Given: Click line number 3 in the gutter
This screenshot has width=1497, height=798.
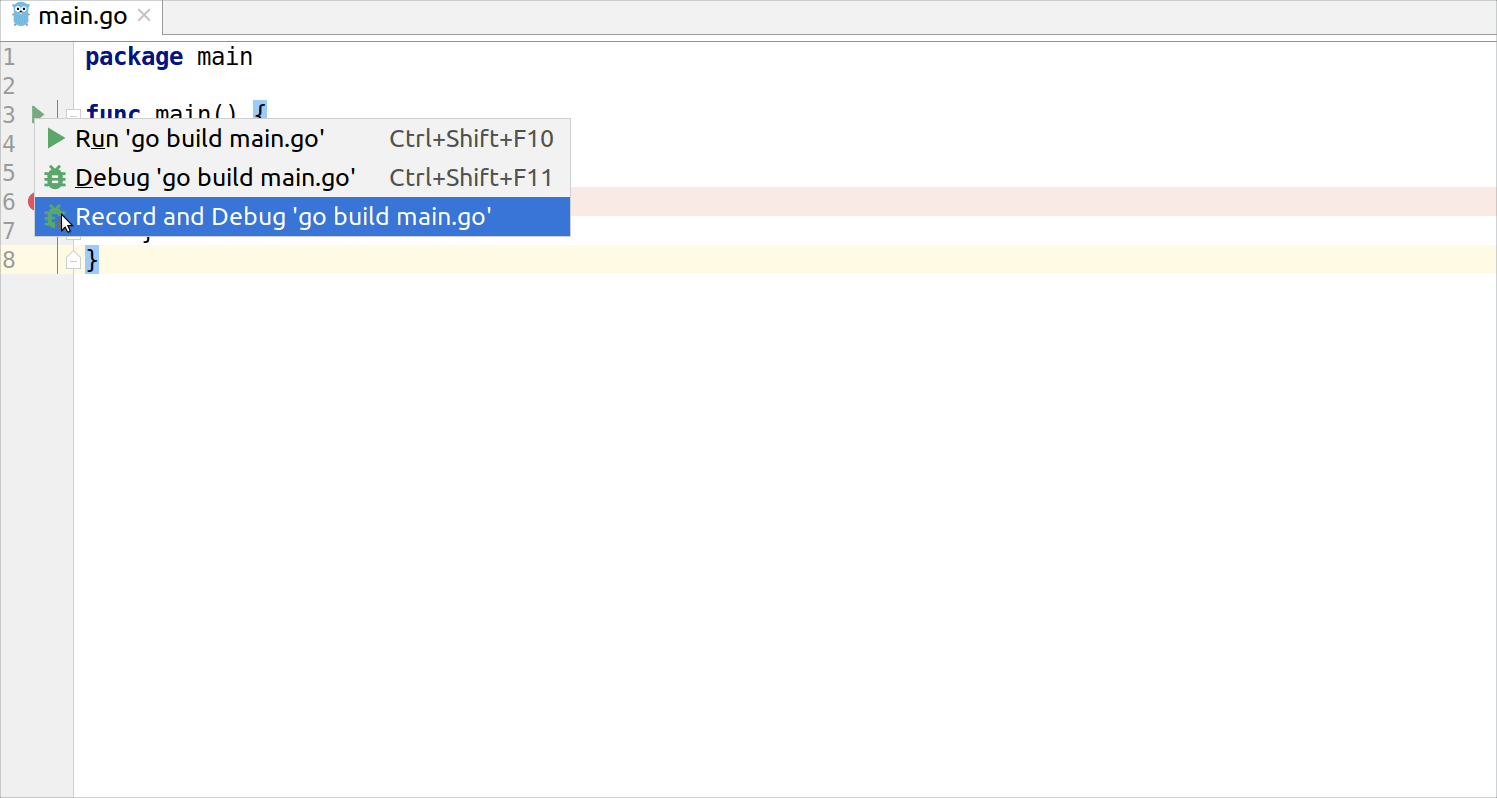Looking at the screenshot, I should (x=9, y=114).
